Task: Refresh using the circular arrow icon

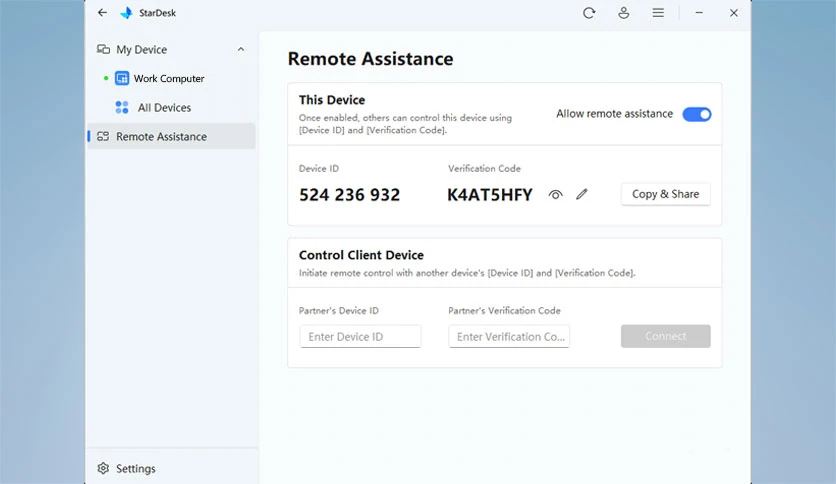Action: coord(589,13)
